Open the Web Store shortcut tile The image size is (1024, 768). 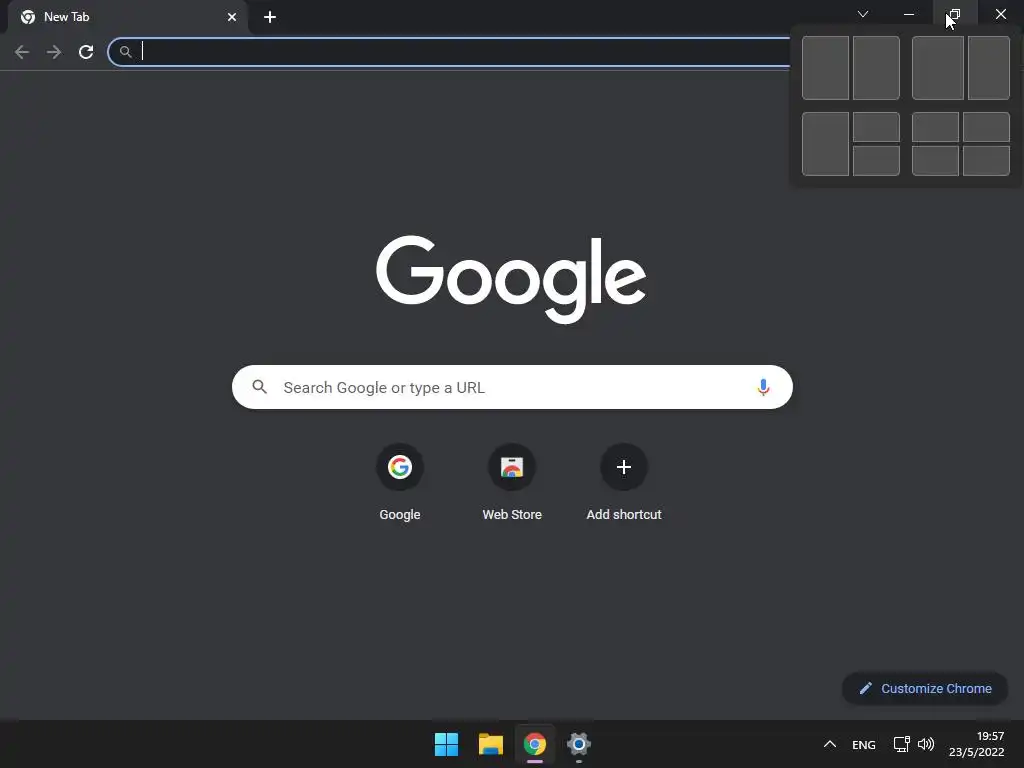[x=512, y=483]
